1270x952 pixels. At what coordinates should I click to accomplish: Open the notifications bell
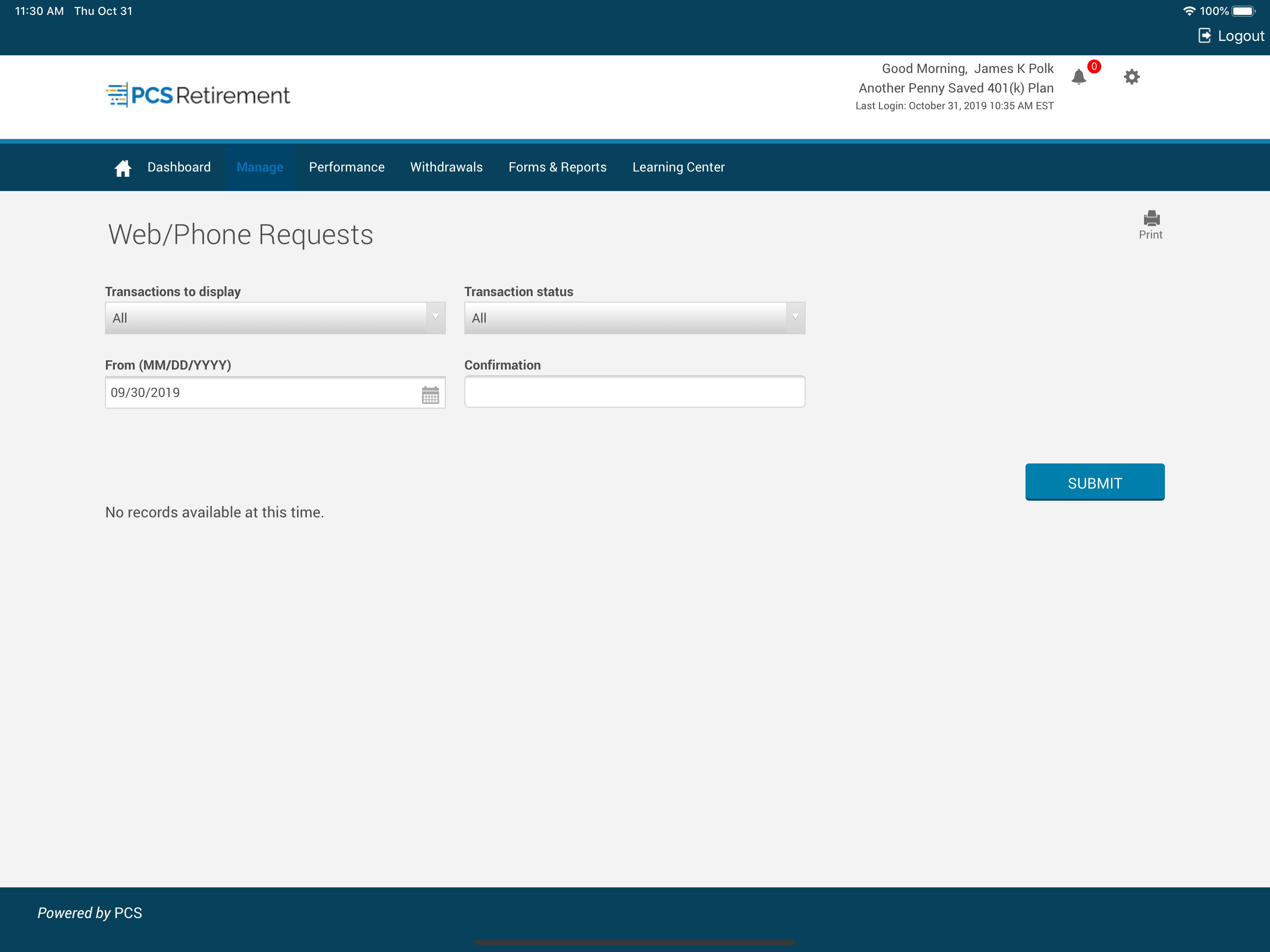[1079, 77]
